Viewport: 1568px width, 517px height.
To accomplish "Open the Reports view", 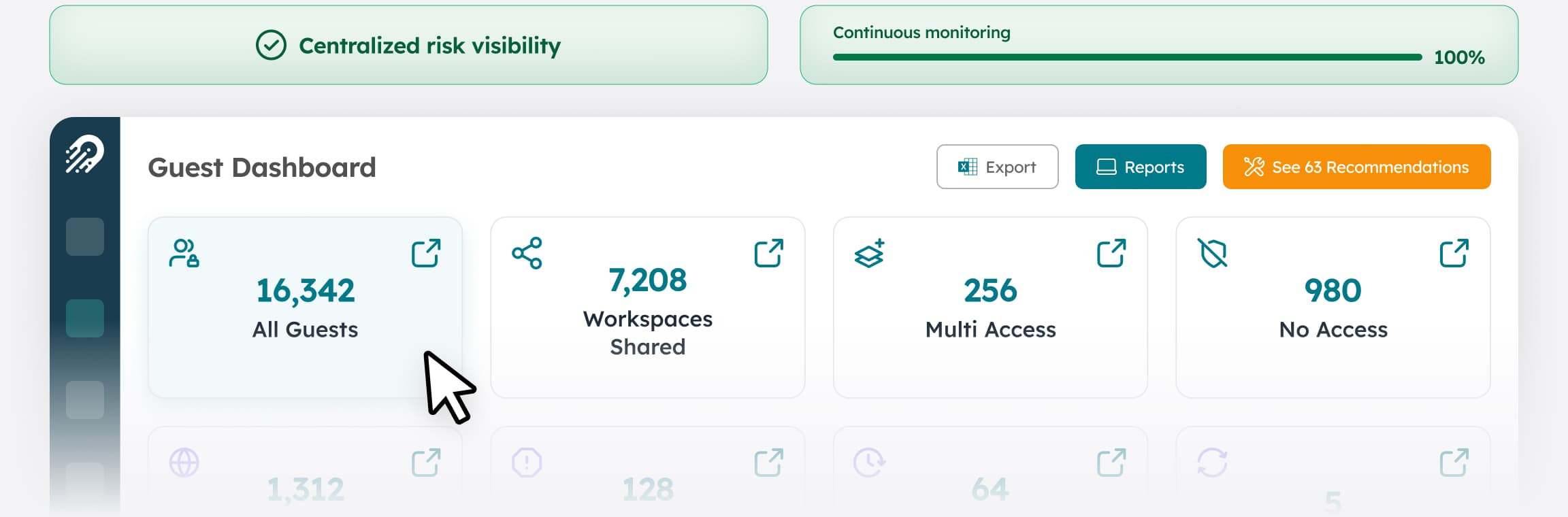I will point(1141,167).
